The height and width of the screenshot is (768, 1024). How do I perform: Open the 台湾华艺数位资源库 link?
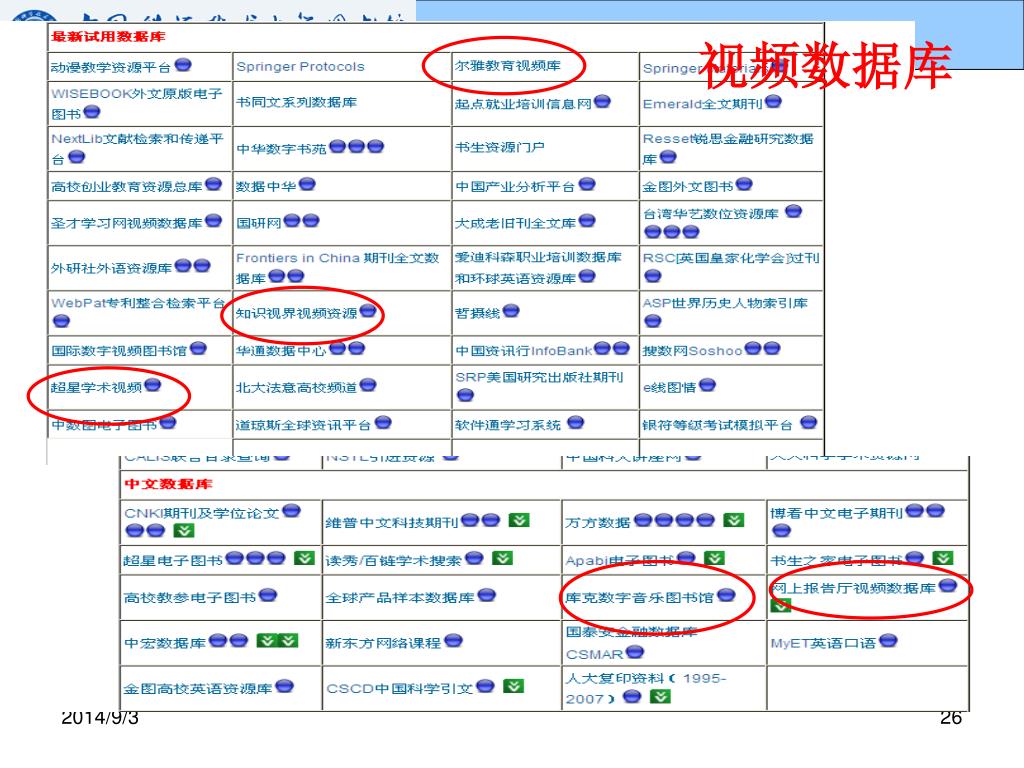tap(711, 214)
